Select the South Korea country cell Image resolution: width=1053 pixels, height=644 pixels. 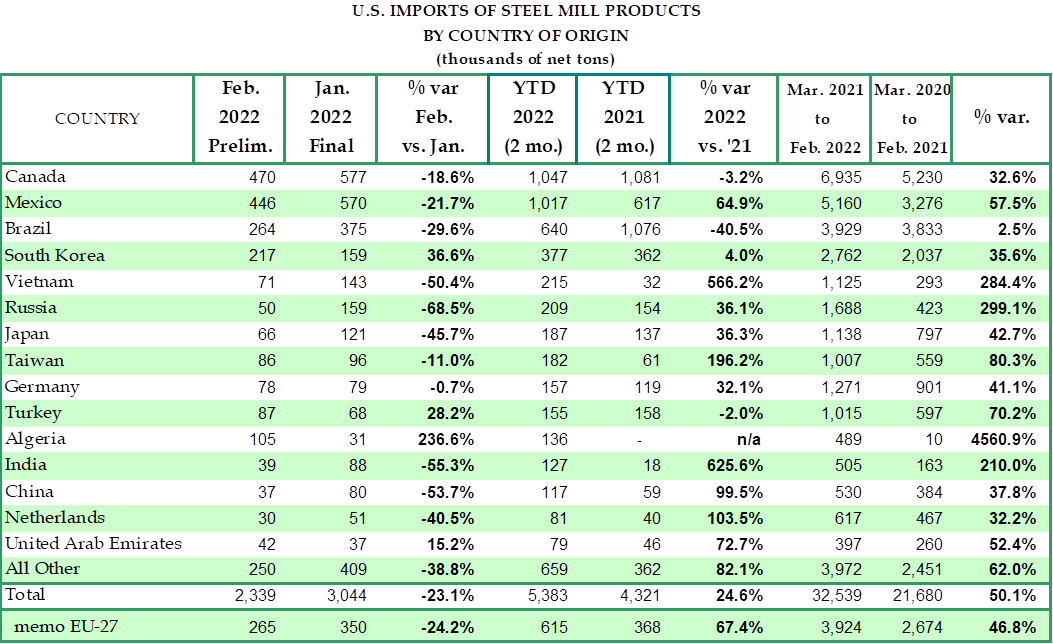55,256
